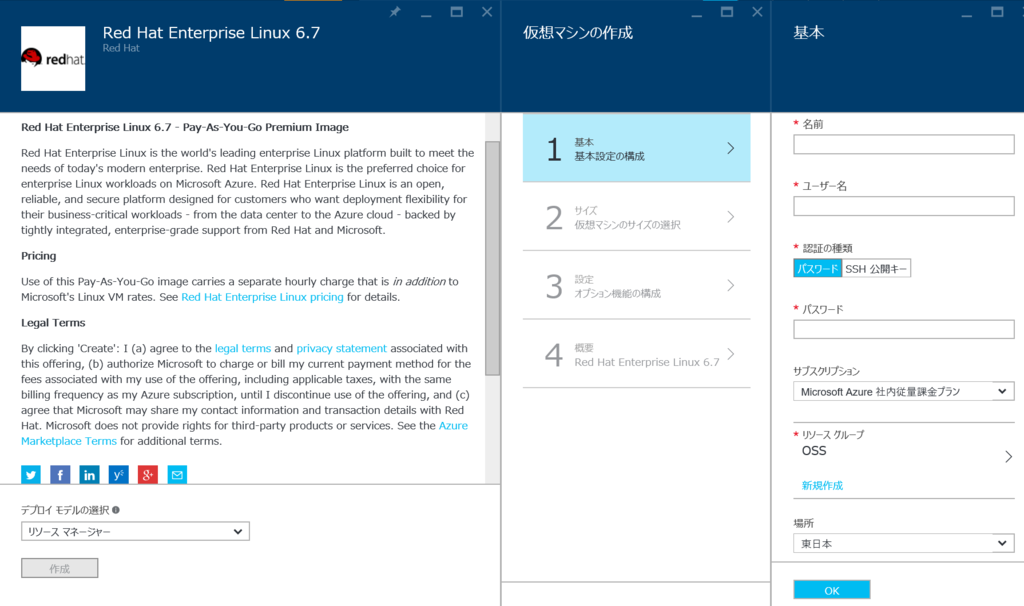
Task: Focus the パスワード input field
Action: (x=904, y=329)
